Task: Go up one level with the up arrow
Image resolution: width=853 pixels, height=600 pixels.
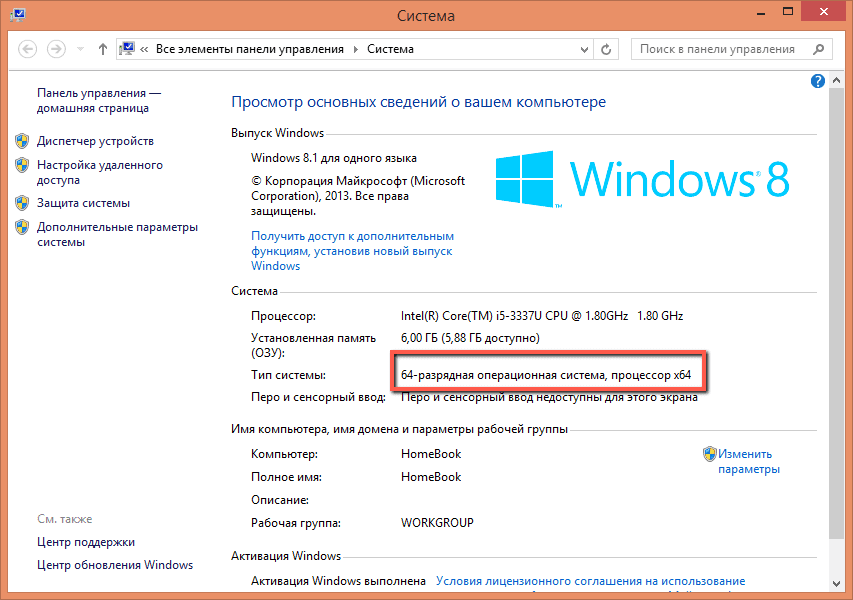Action: [103, 49]
